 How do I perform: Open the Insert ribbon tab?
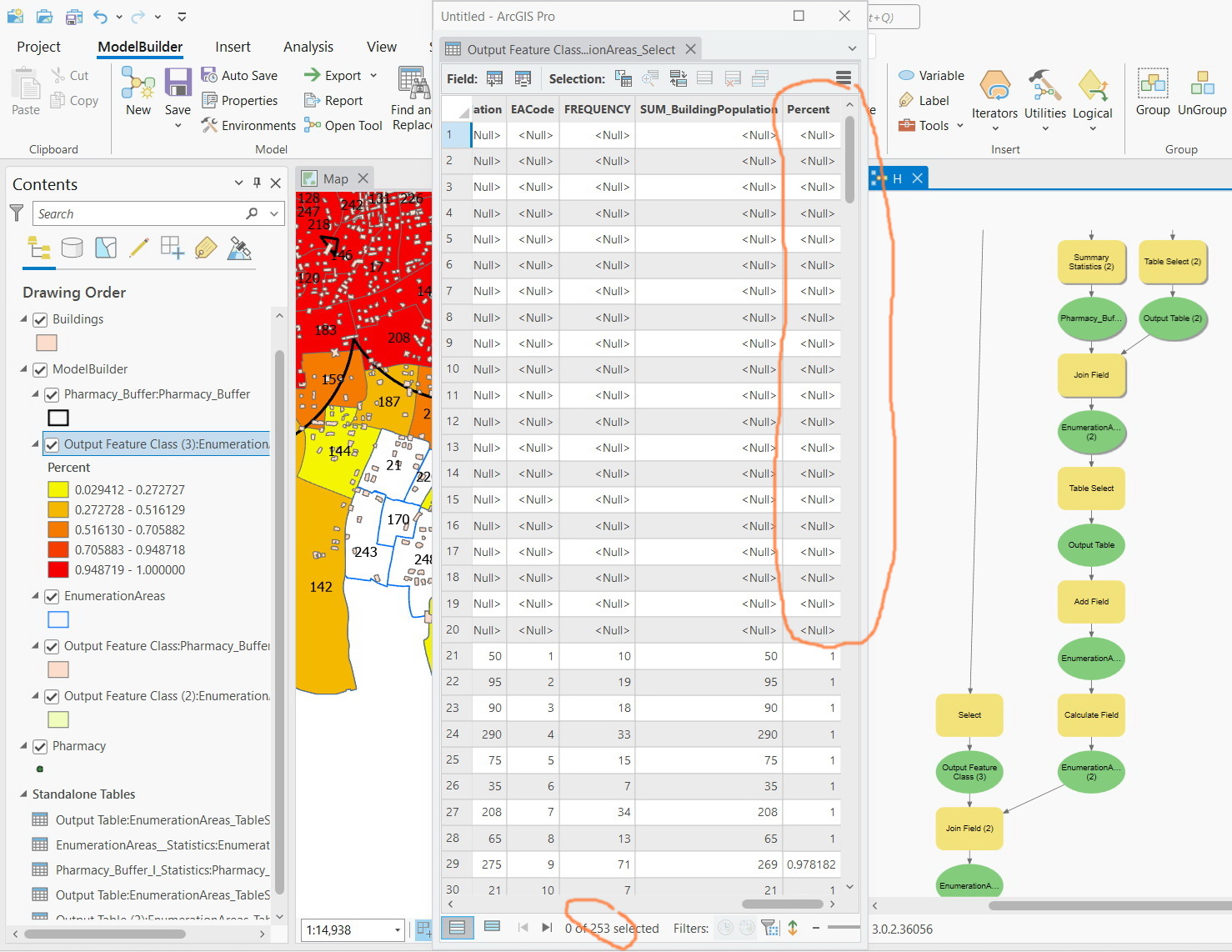tap(233, 47)
